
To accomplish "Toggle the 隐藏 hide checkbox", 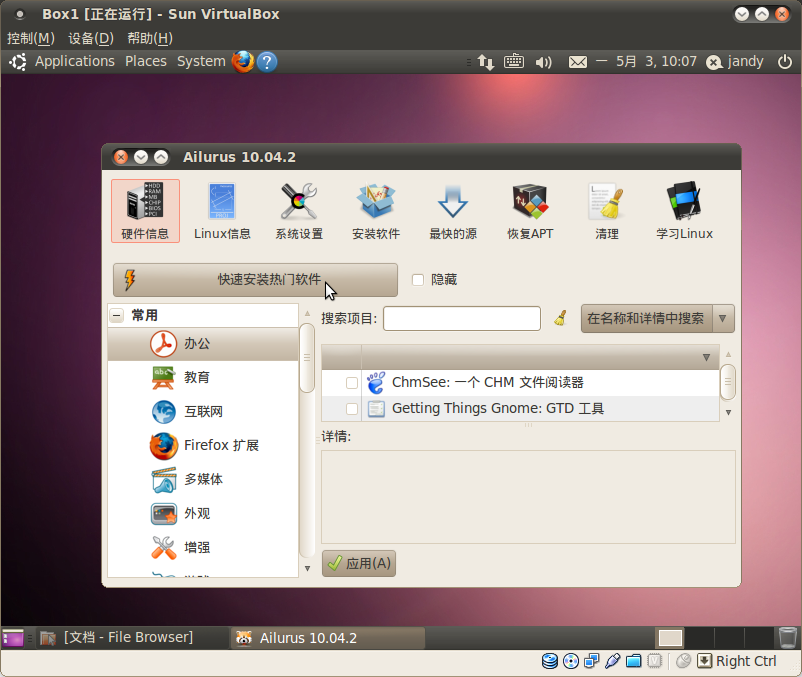I will [418, 280].
